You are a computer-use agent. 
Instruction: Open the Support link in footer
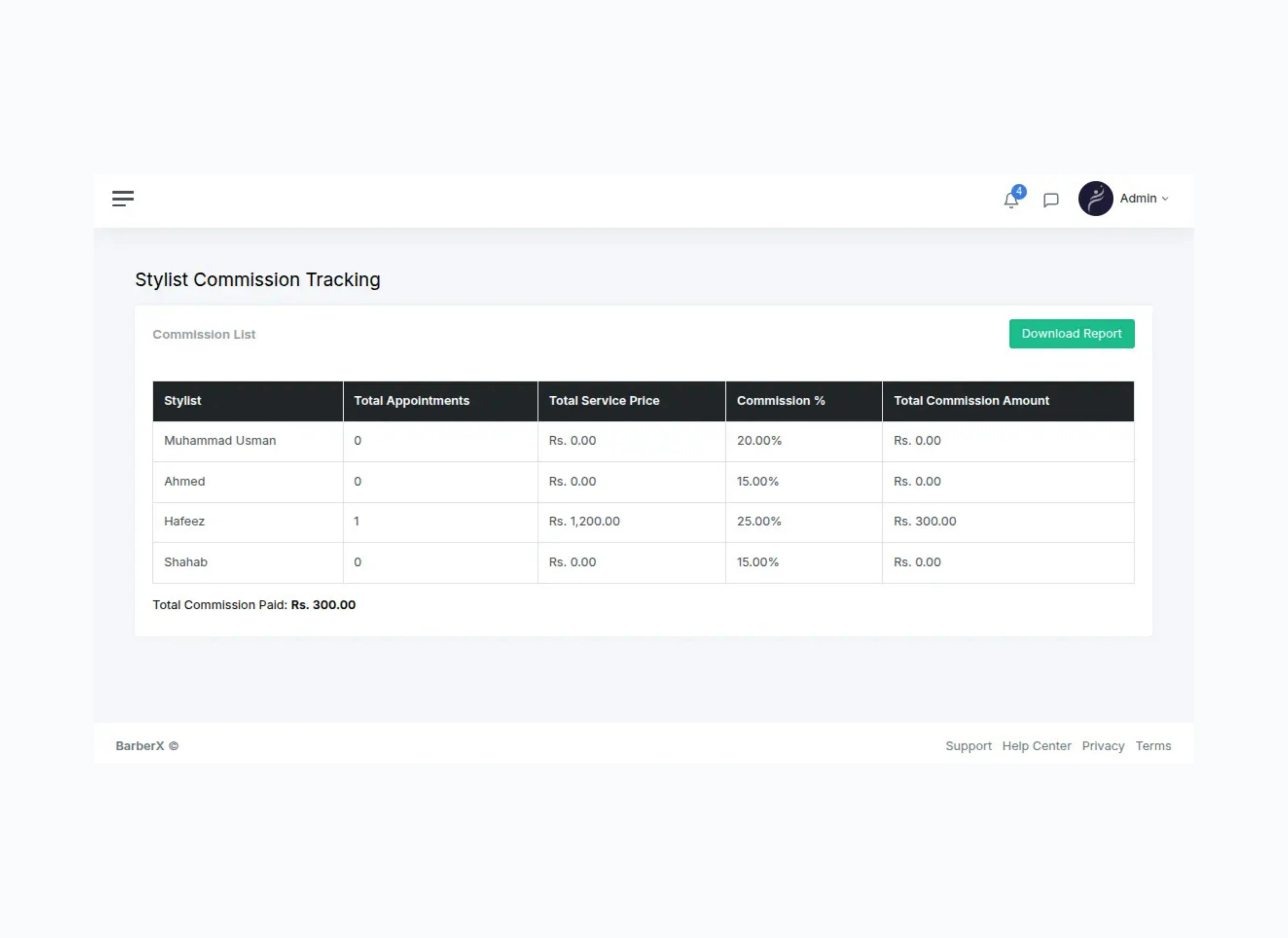pos(968,746)
